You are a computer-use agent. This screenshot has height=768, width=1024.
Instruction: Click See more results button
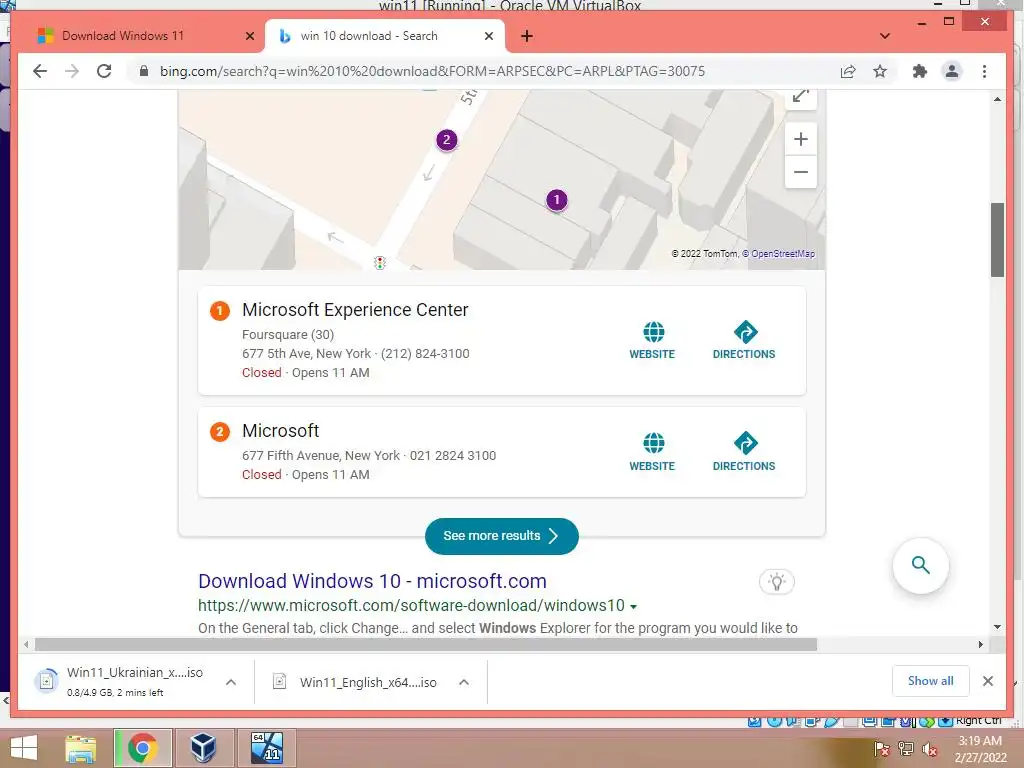coord(502,536)
